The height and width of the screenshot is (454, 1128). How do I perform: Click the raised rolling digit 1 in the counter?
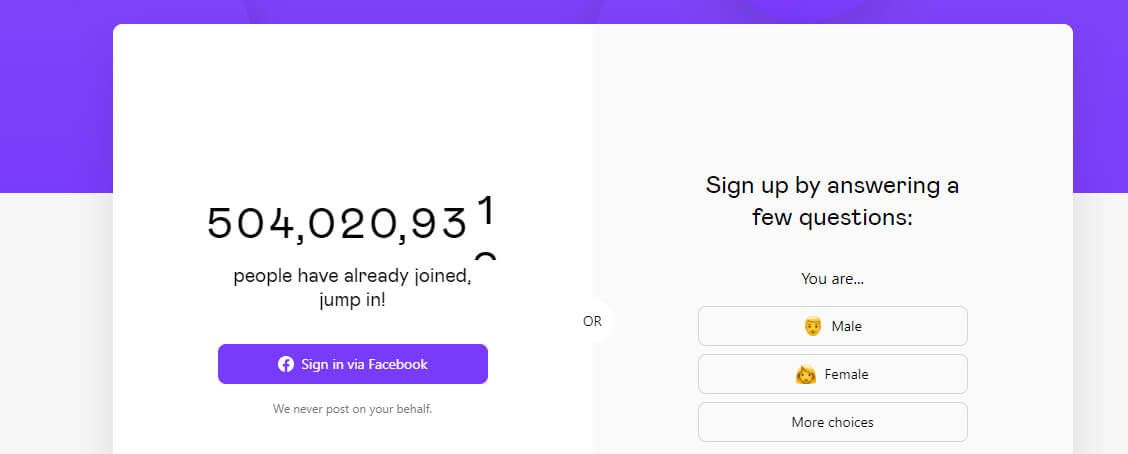tap(487, 211)
